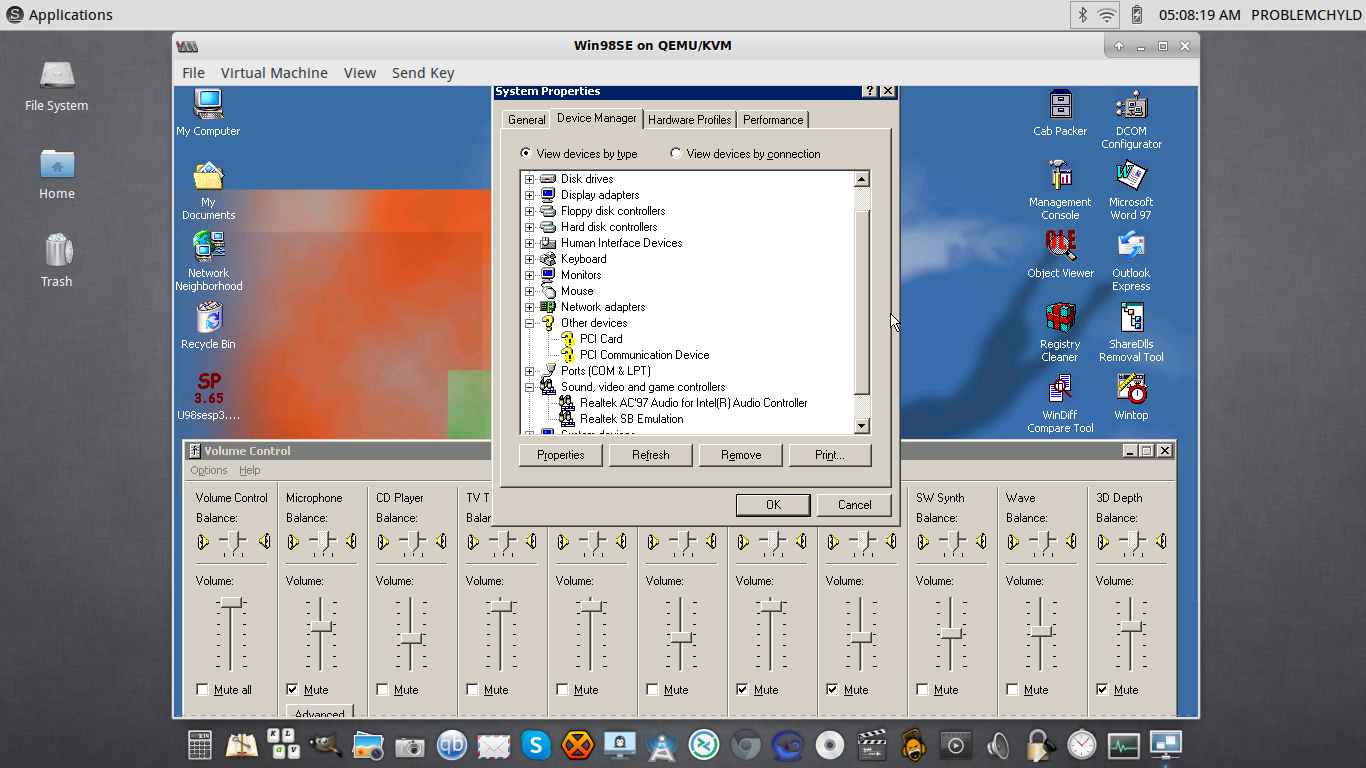
Task: Uncheck Mute under the Microphone column
Action: point(293,690)
